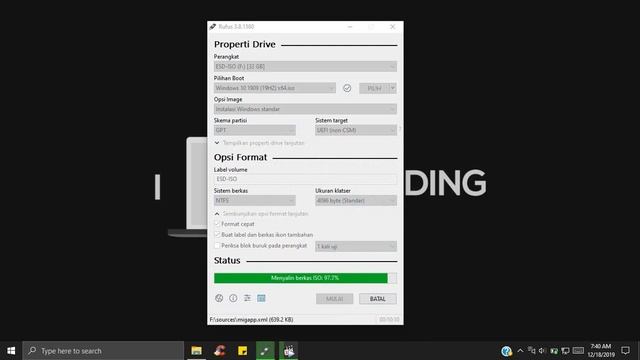Click the PILIH split-button arrow
Viewport: 640px width, 360px height.
pyautogui.click(x=393, y=88)
